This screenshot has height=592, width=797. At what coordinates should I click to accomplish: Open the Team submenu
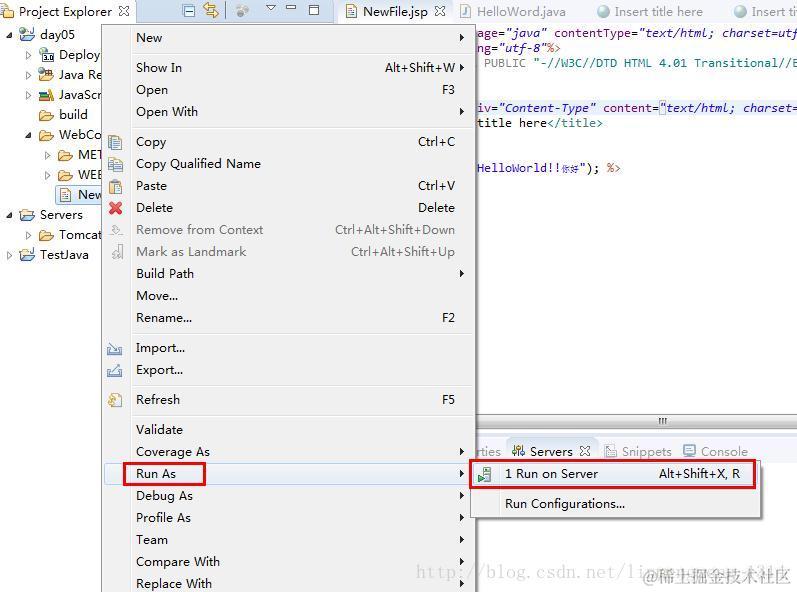click(x=289, y=540)
